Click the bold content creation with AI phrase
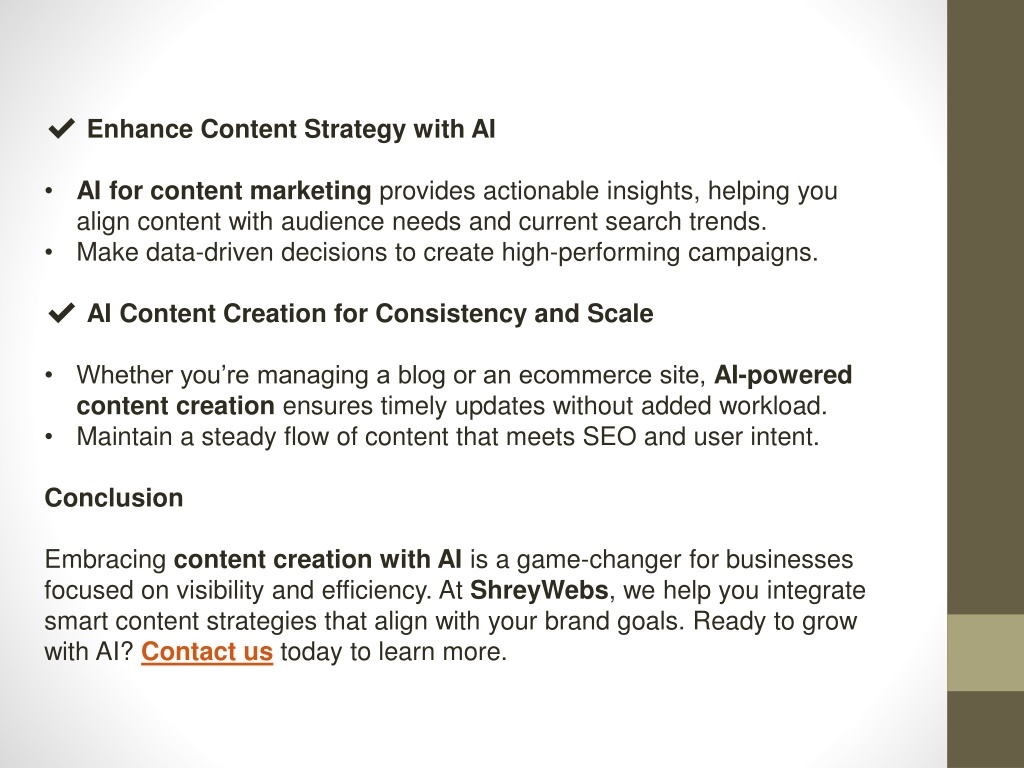The width and height of the screenshot is (1024, 768). [x=318, y=560]
